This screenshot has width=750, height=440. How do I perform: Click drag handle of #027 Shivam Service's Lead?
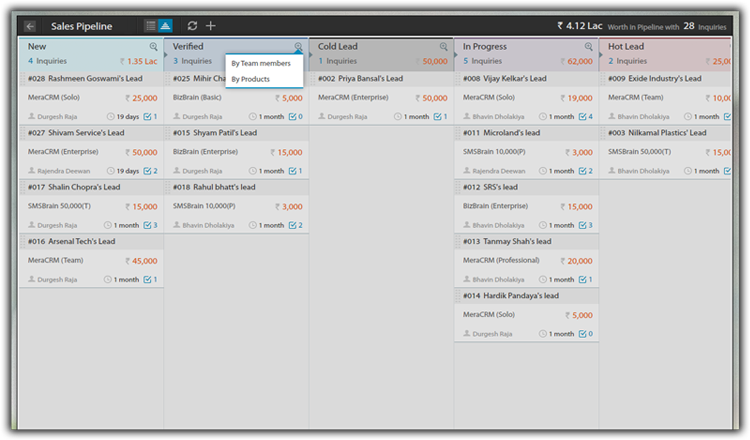(22, 133)
